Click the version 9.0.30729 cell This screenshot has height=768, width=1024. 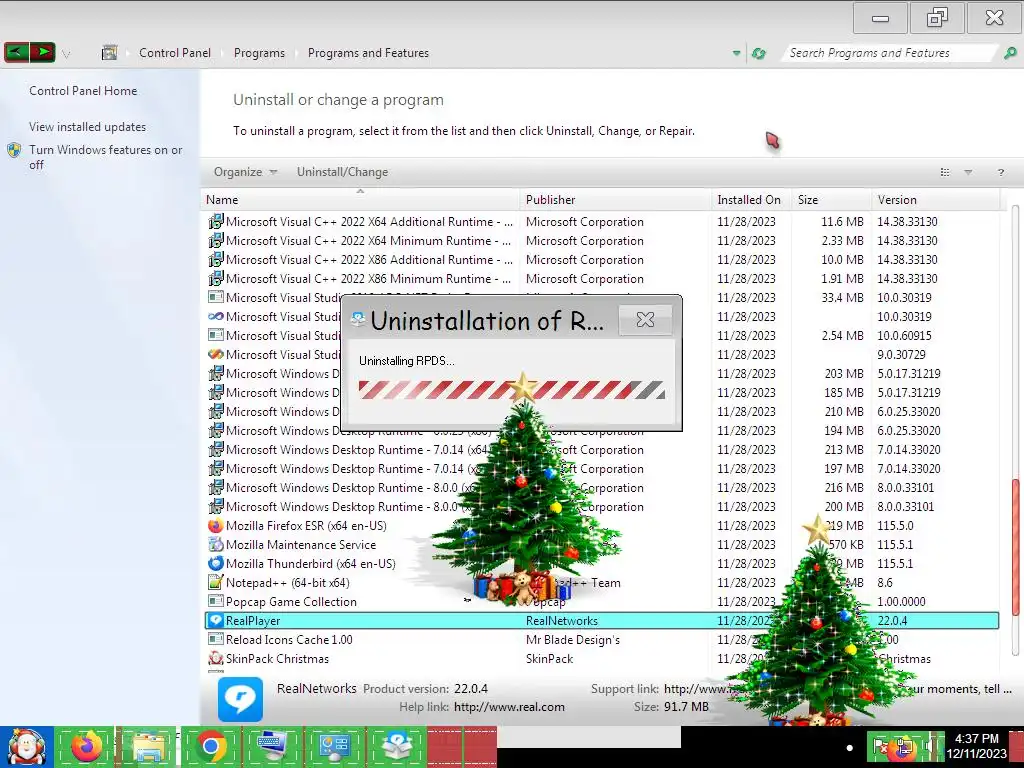point(901,354)
